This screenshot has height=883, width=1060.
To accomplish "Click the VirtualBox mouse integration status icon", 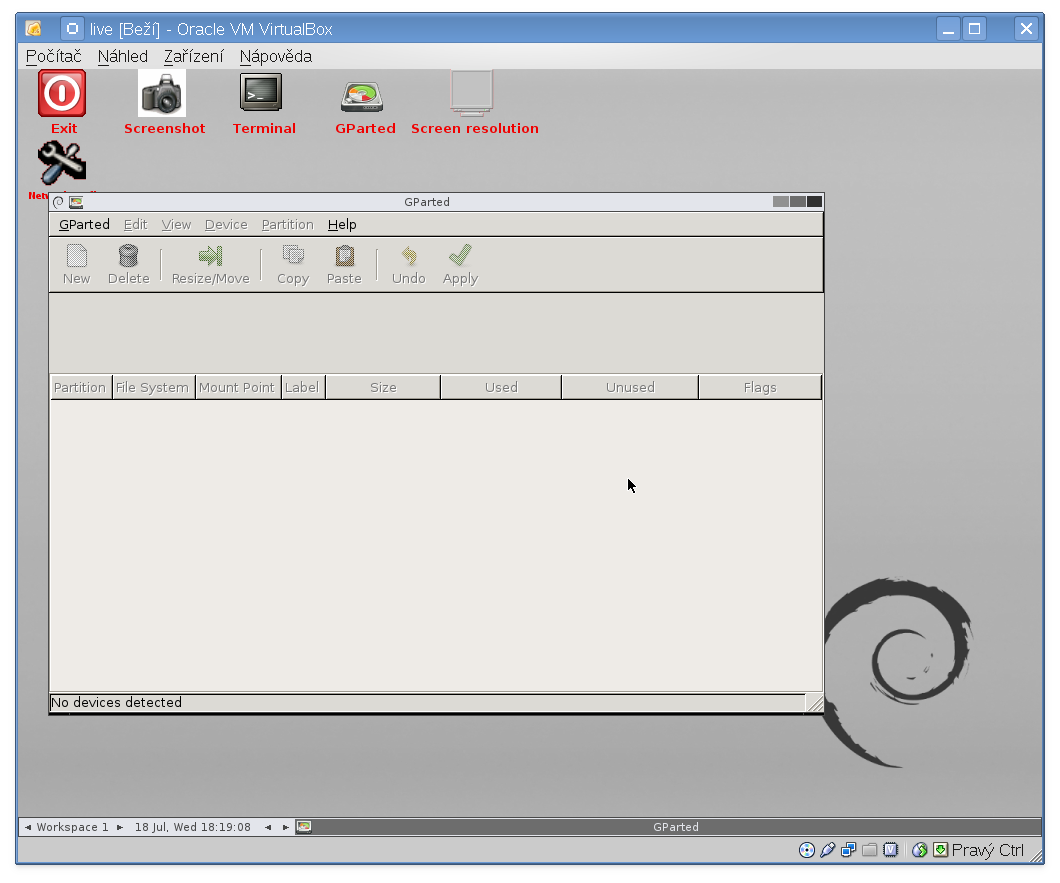I will coord(919,850).
